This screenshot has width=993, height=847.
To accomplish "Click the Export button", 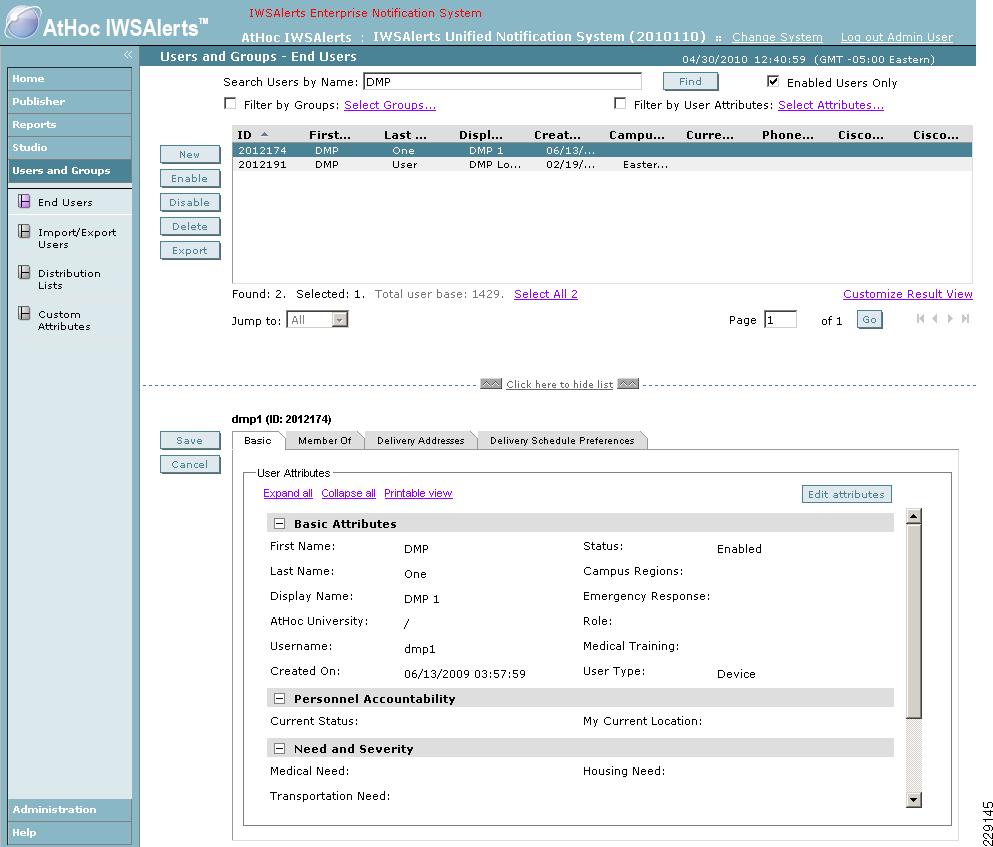I will tap(190, 251).
